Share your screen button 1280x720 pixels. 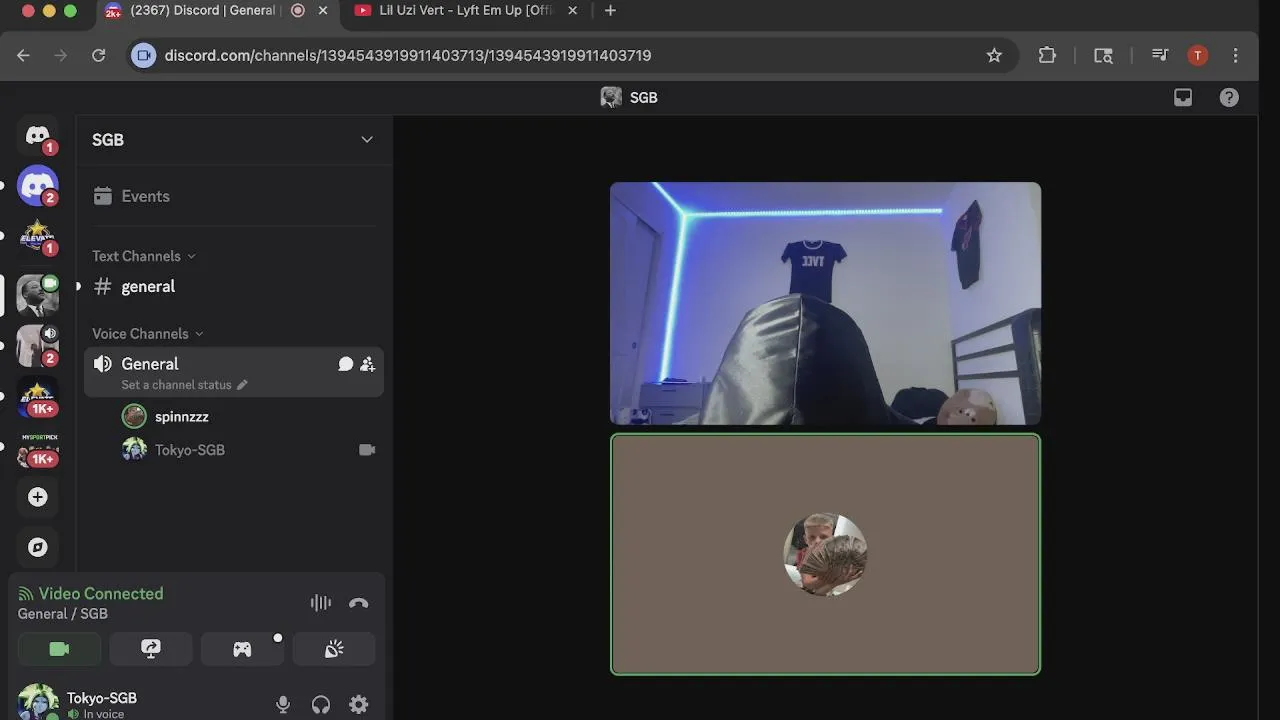(x=151, y=649)
